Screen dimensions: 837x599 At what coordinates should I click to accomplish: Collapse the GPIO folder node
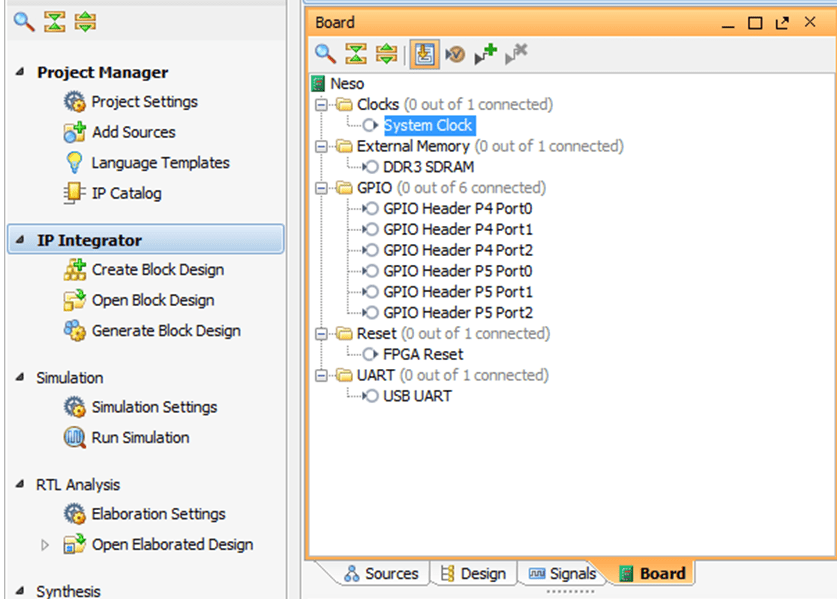tap(321, 188)
